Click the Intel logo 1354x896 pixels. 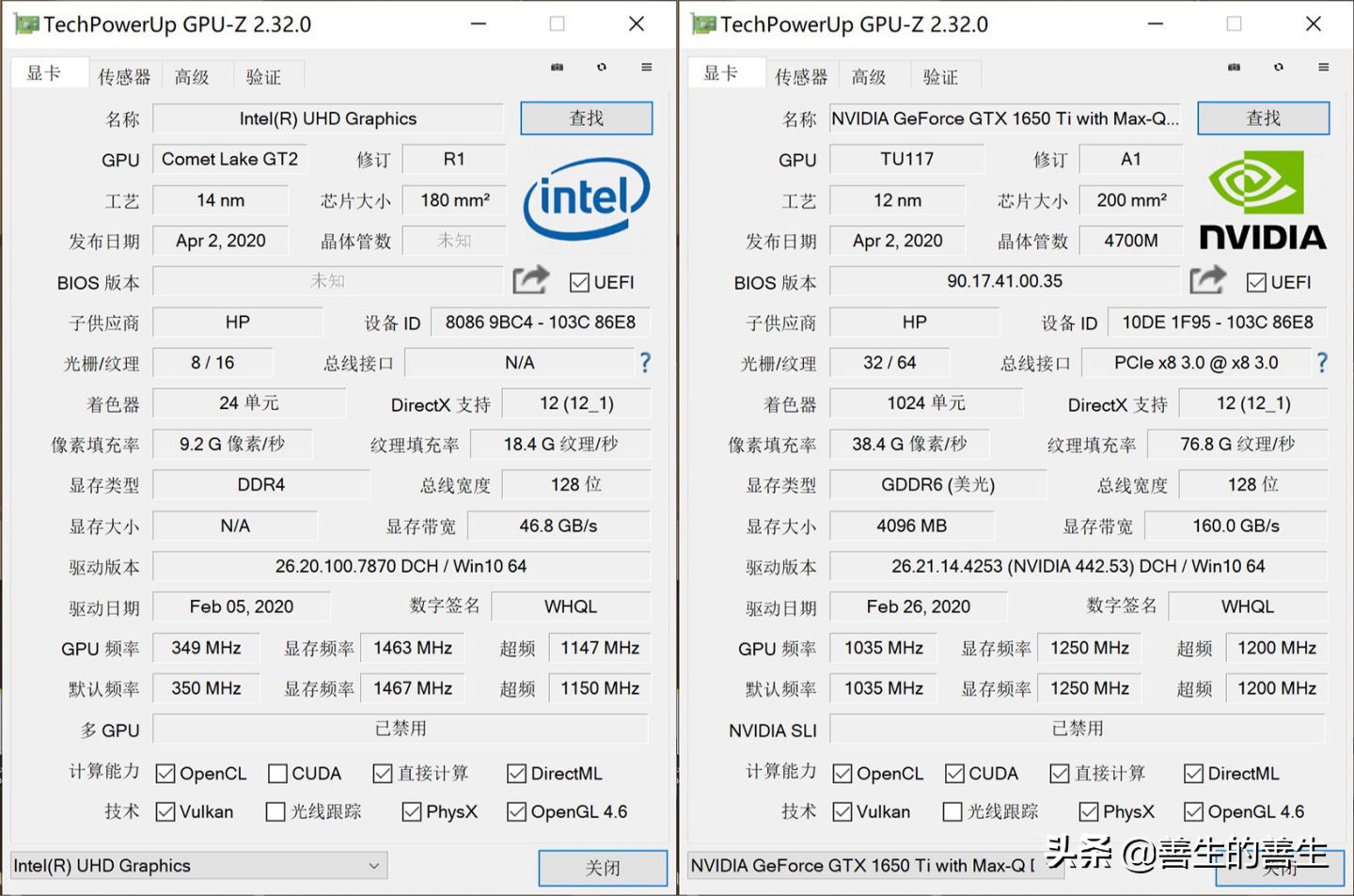point(586,199)
